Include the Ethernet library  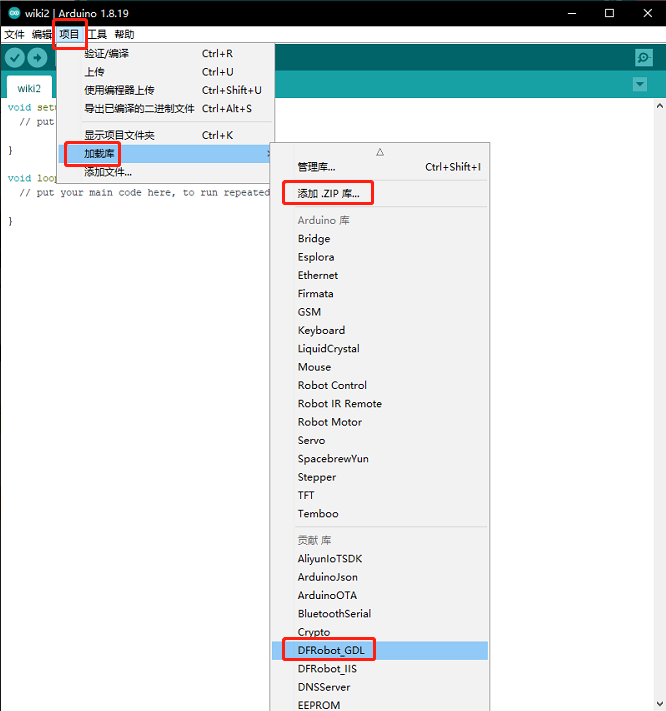[x=380, y=275]
